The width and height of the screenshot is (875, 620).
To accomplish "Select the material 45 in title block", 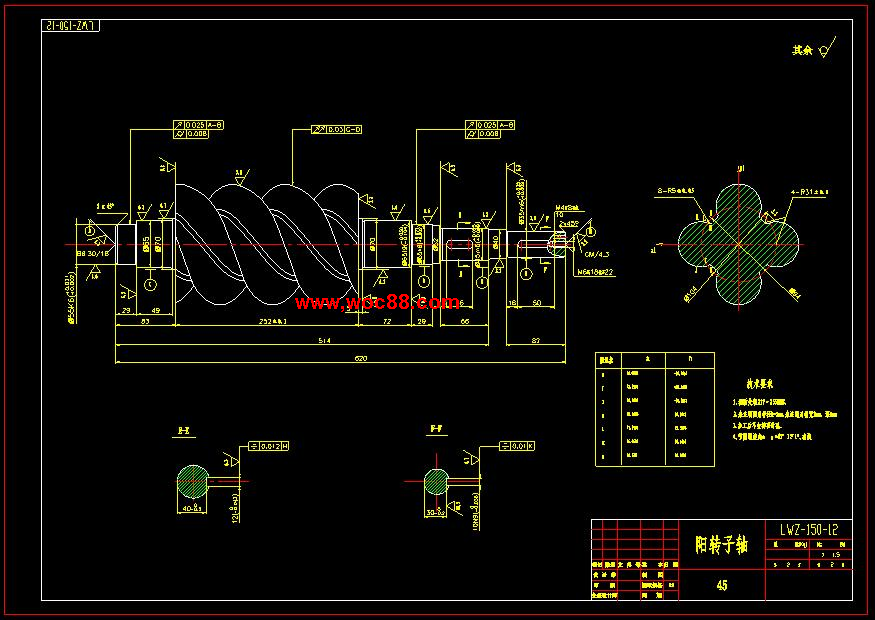I will pyautogui.click(x=722, y=585).
